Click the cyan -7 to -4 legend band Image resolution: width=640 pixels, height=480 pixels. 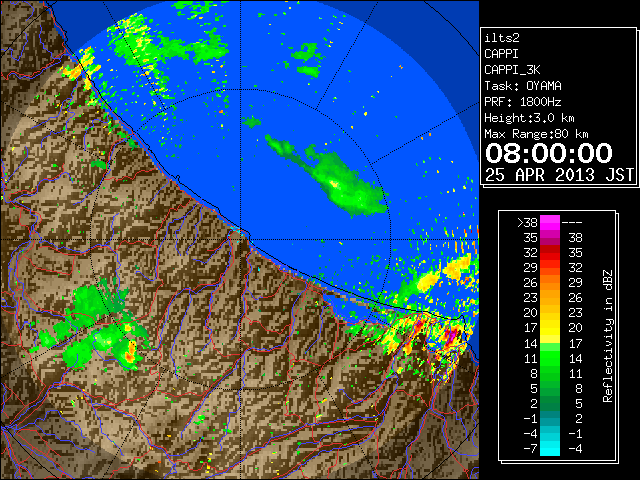coord(550,448)
